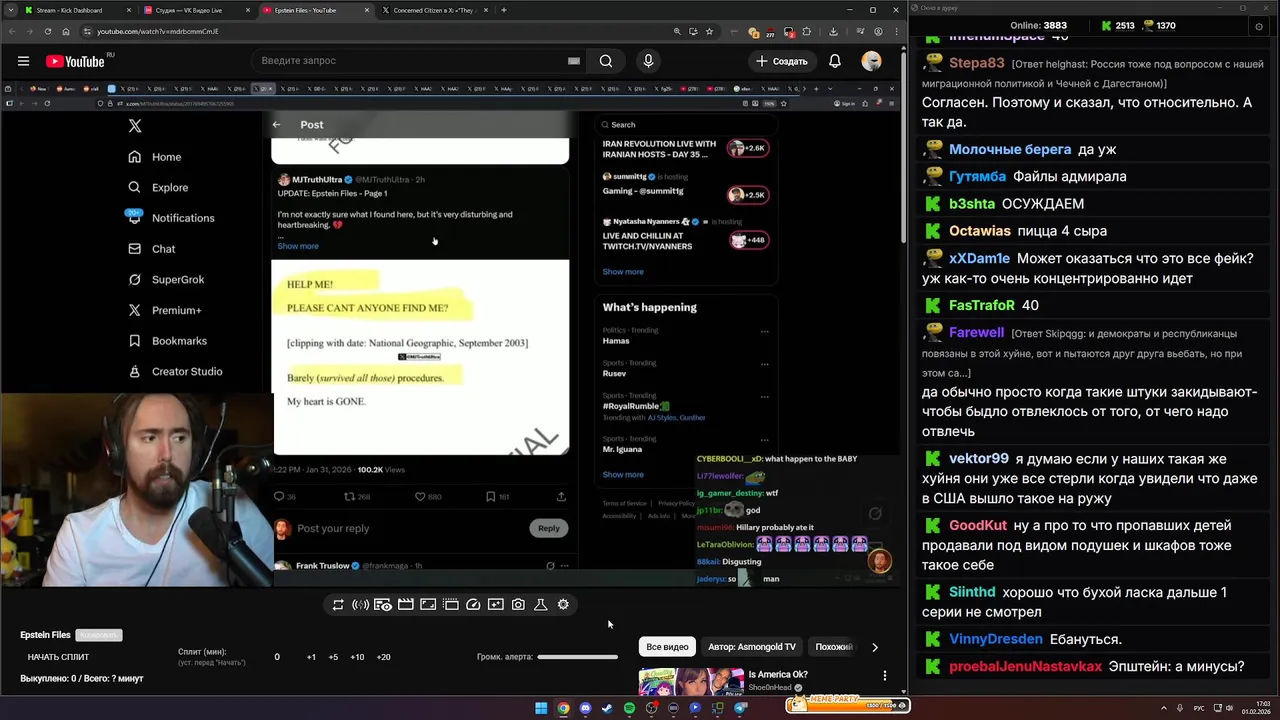Screen dimensions: 1280x720
Task: Select the Epstein Files - YouTube tab
Action: click(x=315, y=10)
